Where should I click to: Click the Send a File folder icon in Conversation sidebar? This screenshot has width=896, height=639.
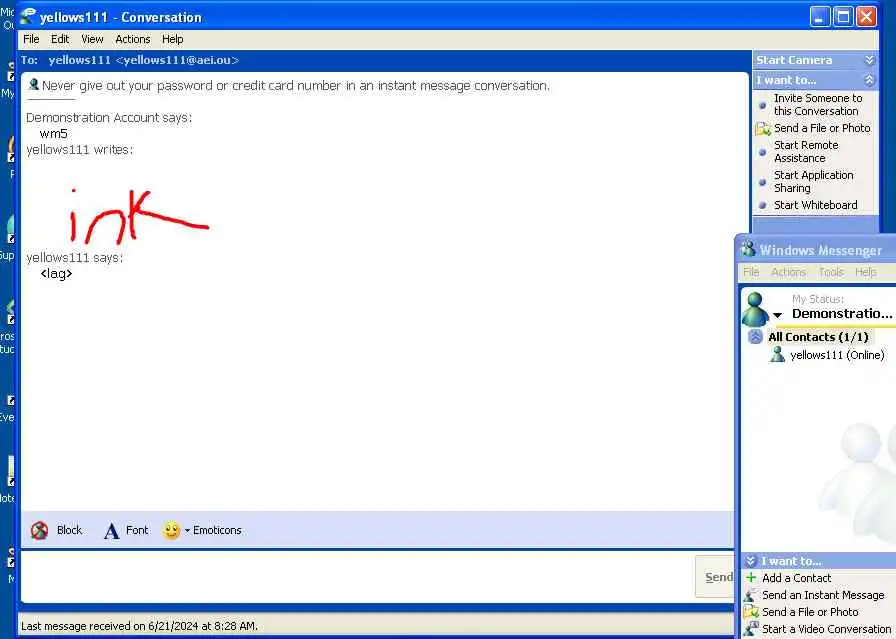(763, 129)
